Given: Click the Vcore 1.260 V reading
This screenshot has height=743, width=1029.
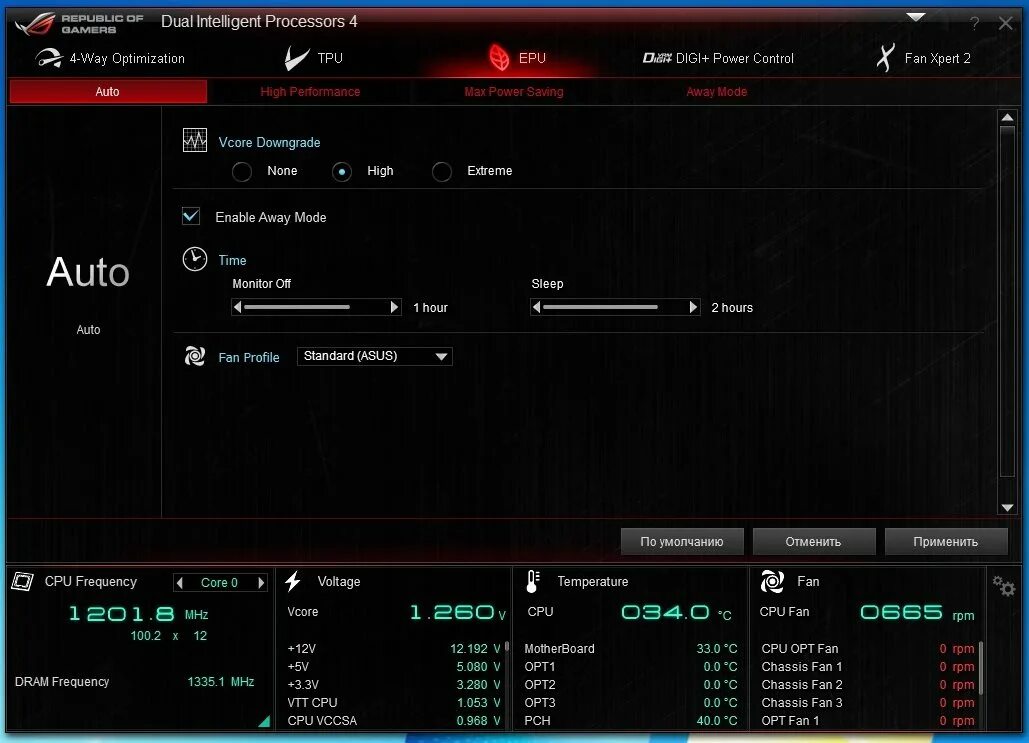Looking at the screenshot, I should [x=458, y=612].
